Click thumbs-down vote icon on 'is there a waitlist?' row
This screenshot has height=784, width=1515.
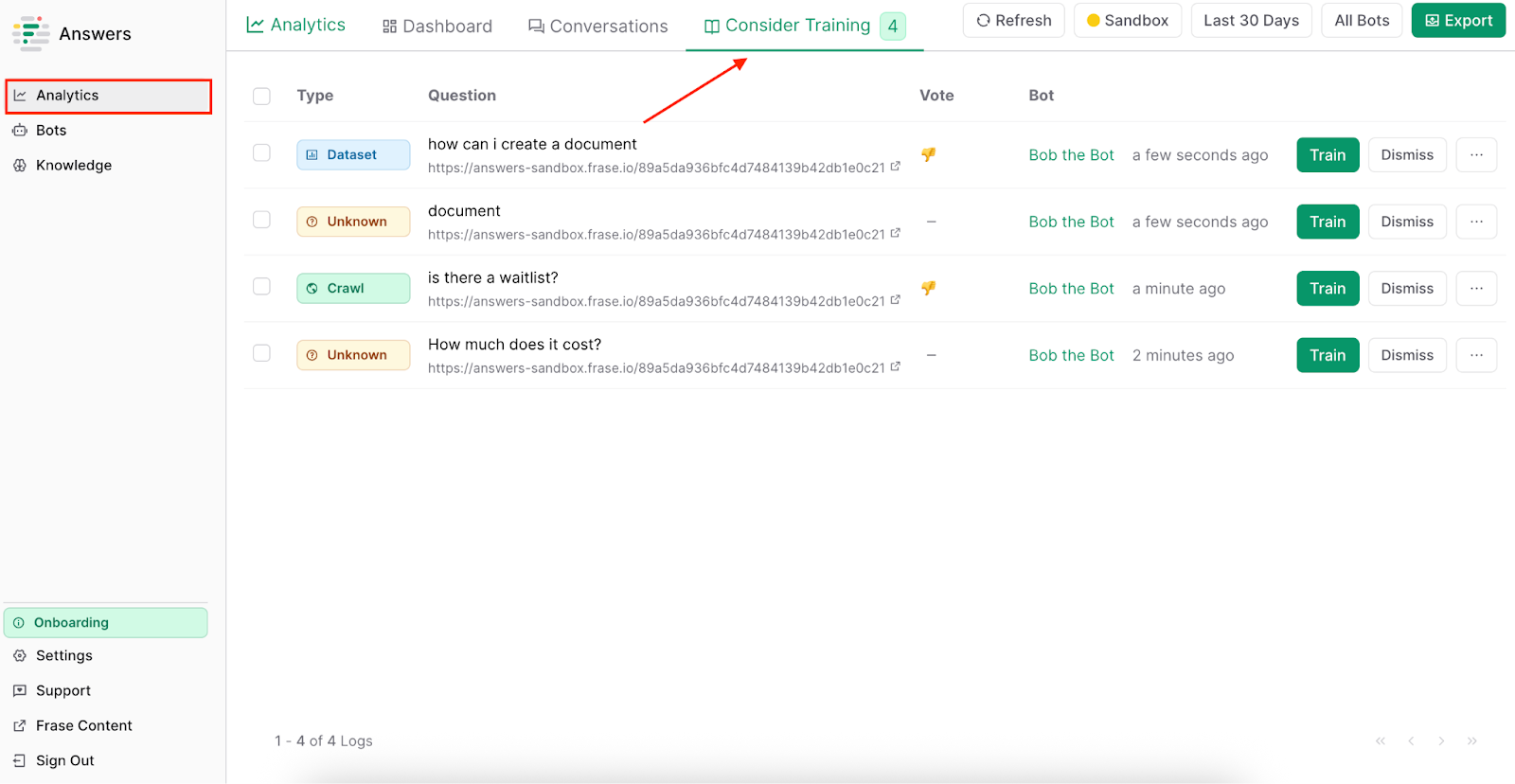pos(928,288)
